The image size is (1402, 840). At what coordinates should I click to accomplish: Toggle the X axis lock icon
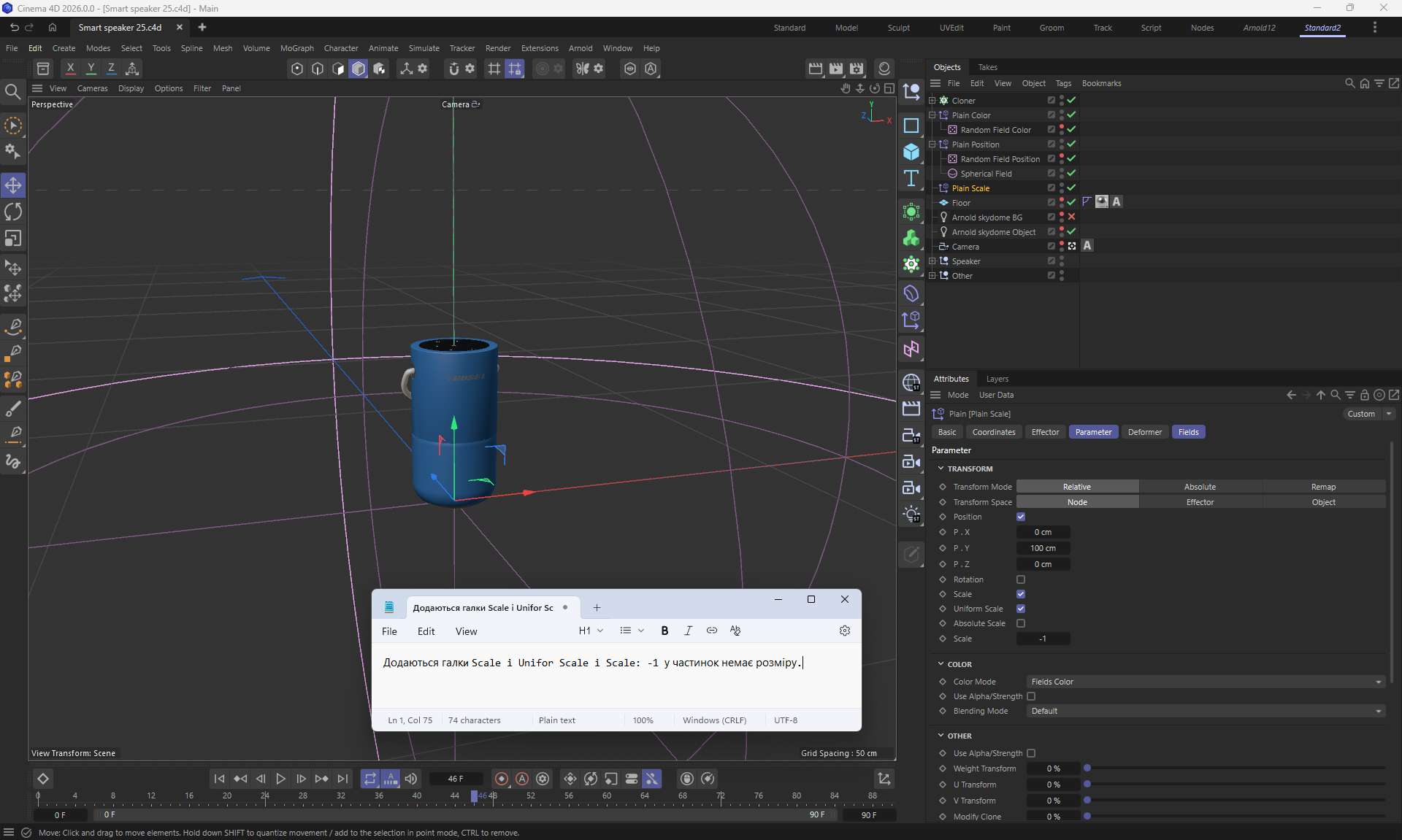point(70,69)
